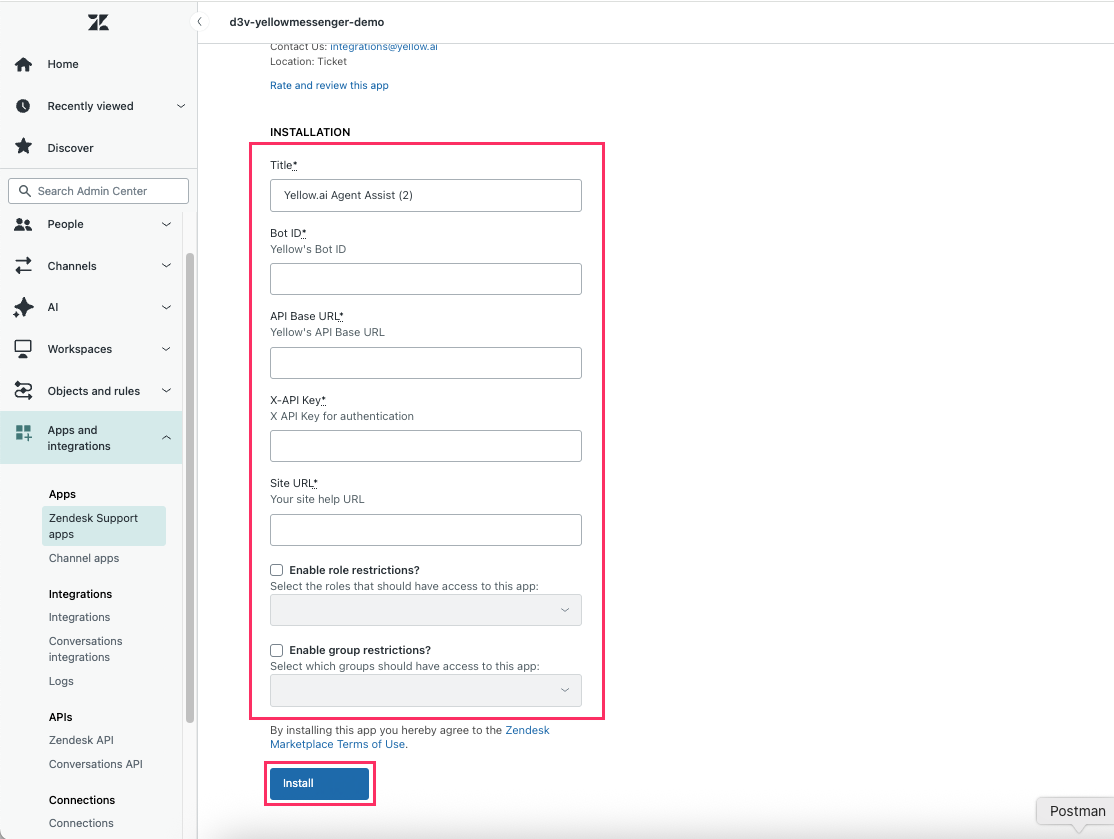The image size is (1114, 839).
Task: Expand the Recently viewed chevron
Action: point(180,106)
